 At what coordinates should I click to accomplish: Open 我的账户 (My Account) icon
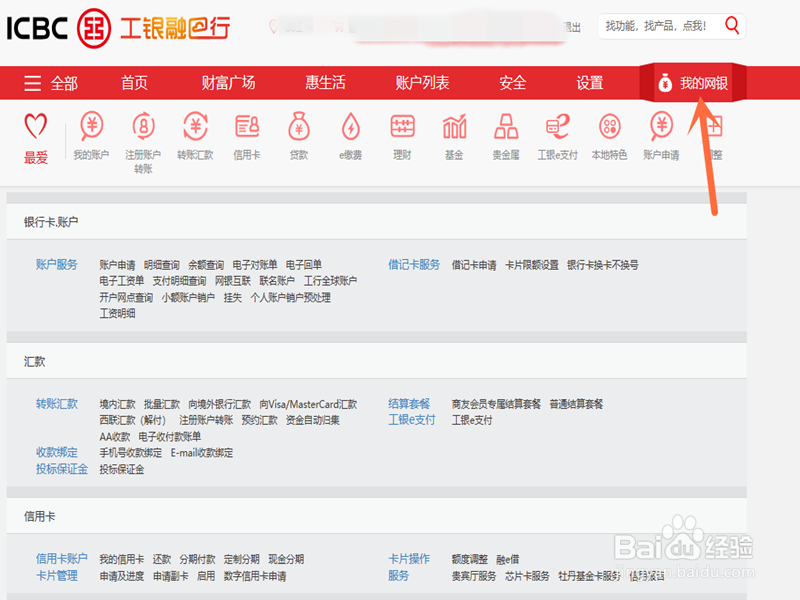(91, 128)
